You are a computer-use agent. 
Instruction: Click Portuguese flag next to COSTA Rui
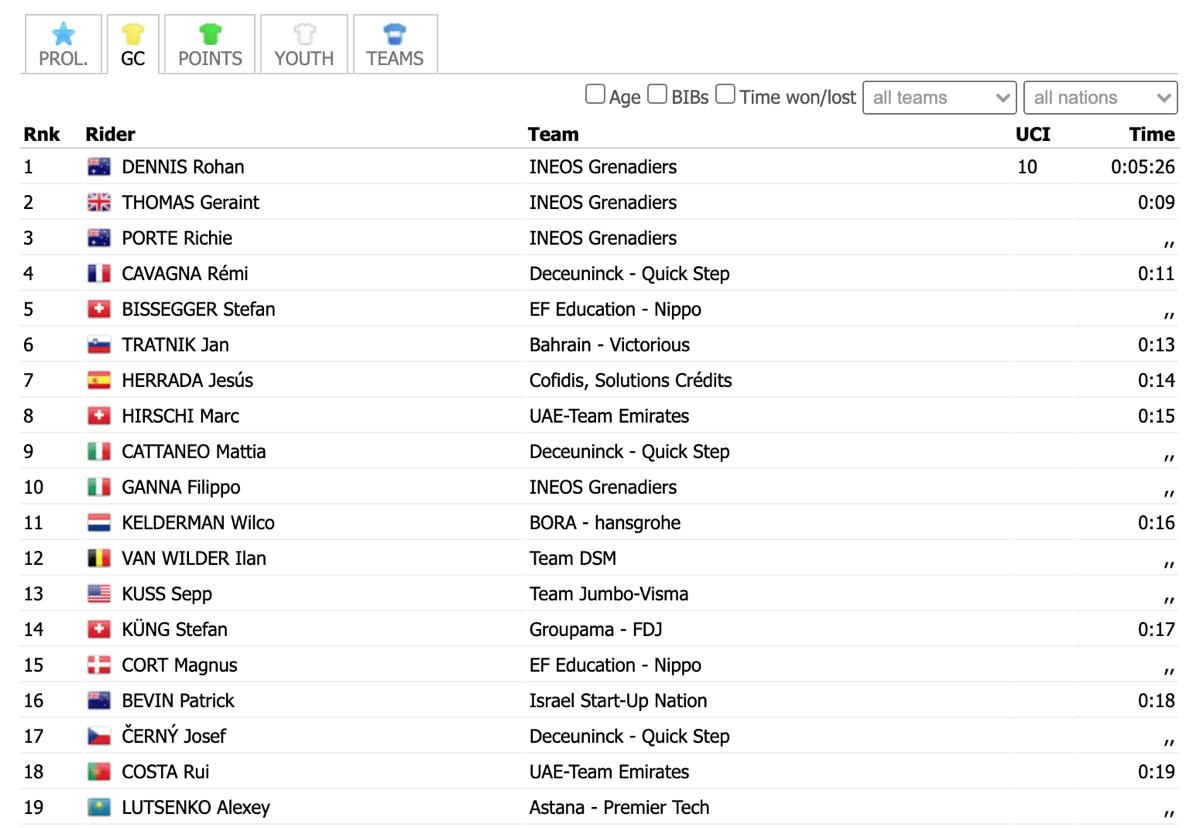(x=99, y=772)
